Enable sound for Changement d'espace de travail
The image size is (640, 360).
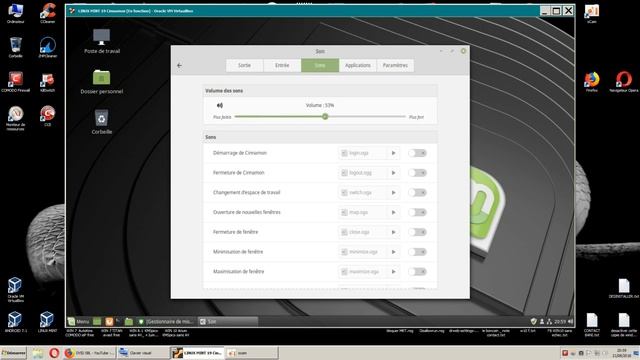(417, 193)
